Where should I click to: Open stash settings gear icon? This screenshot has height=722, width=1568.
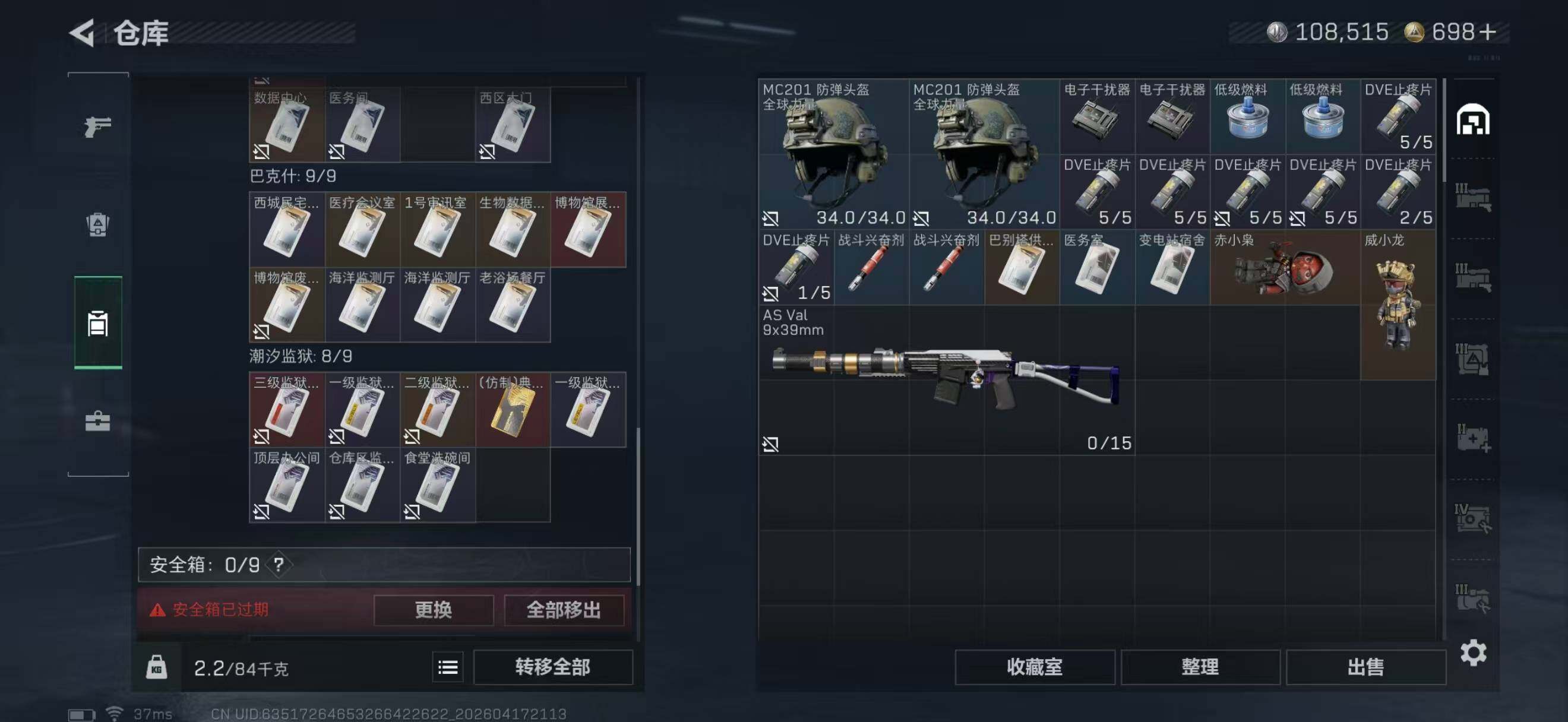(x=1473, y=653)
